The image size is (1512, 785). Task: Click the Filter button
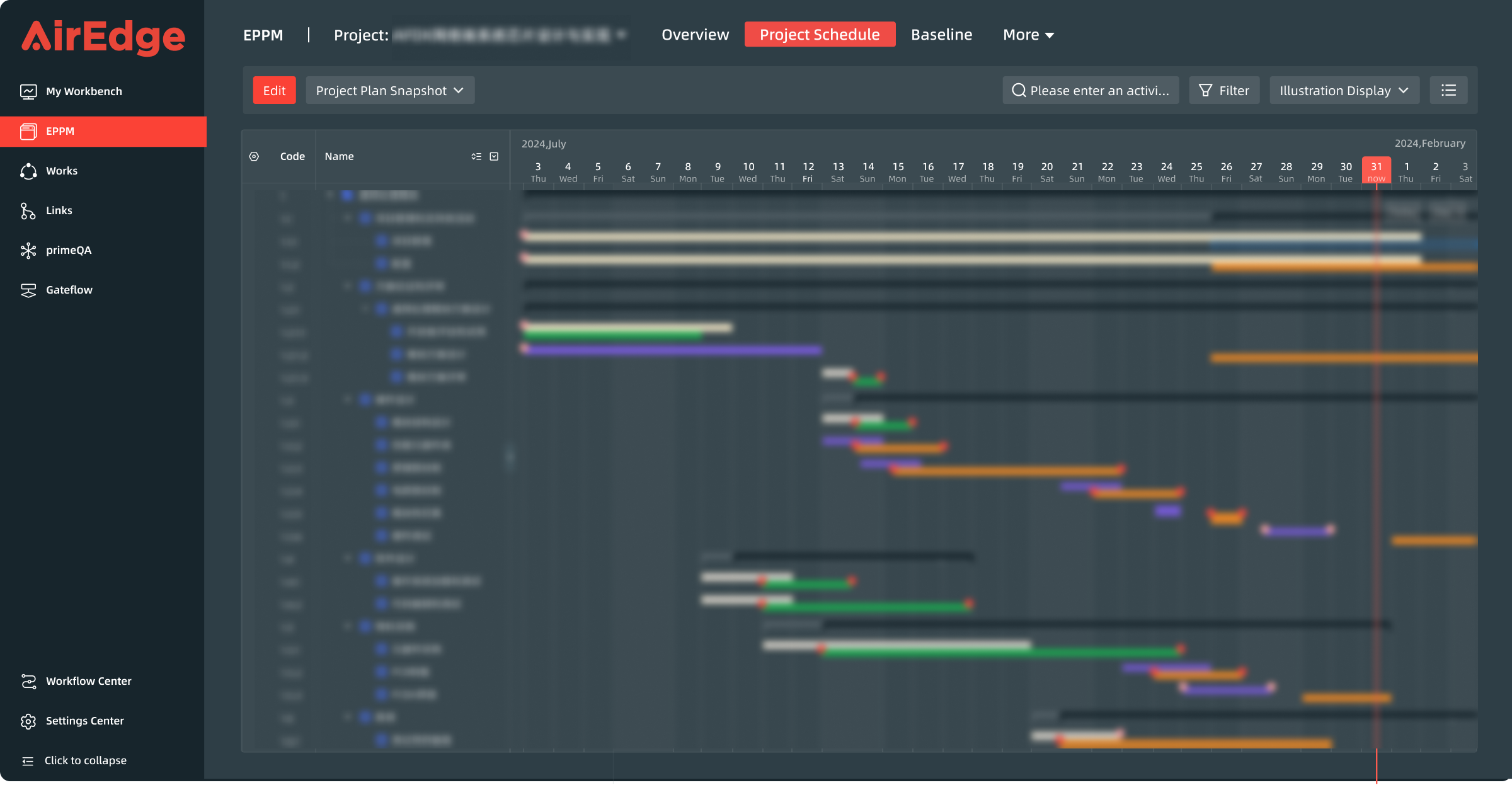click(1224, 90)
